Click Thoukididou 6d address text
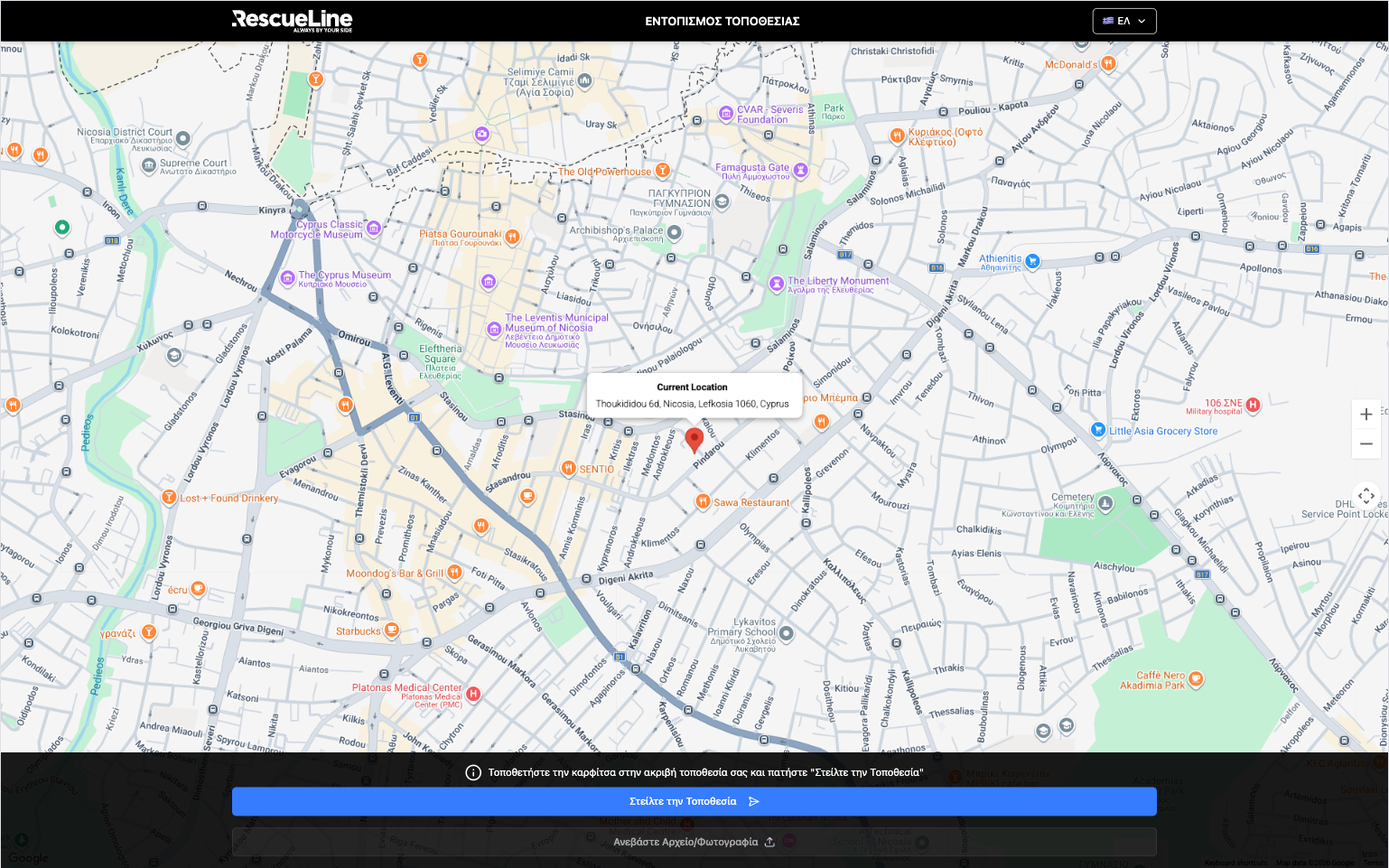This screenshot has width=1389, height=868. pos(692,404)
